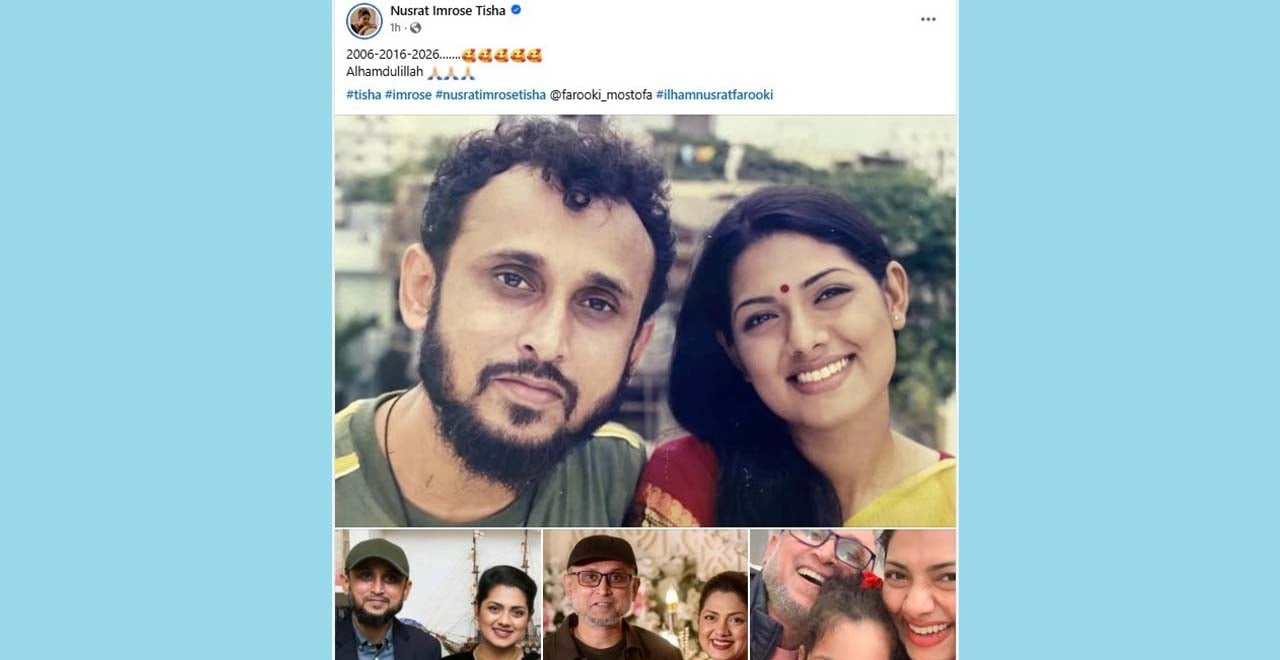Screen dimensions: 1280x660
Task: Click the first smiling-hearts emoji
Action: 468,55
